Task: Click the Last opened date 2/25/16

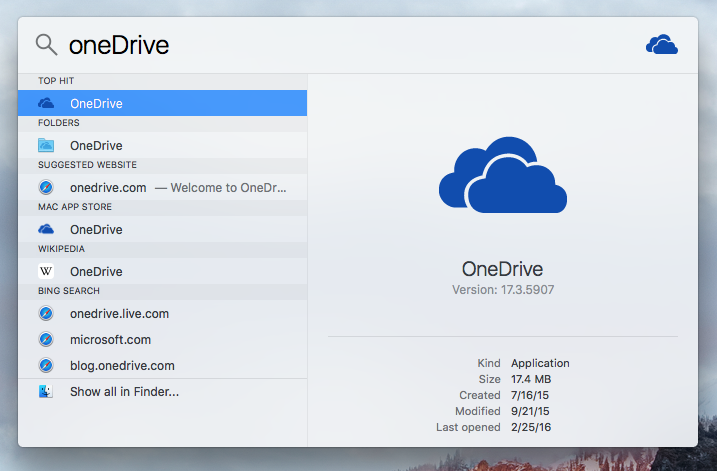Action: [x=531, y=427]
